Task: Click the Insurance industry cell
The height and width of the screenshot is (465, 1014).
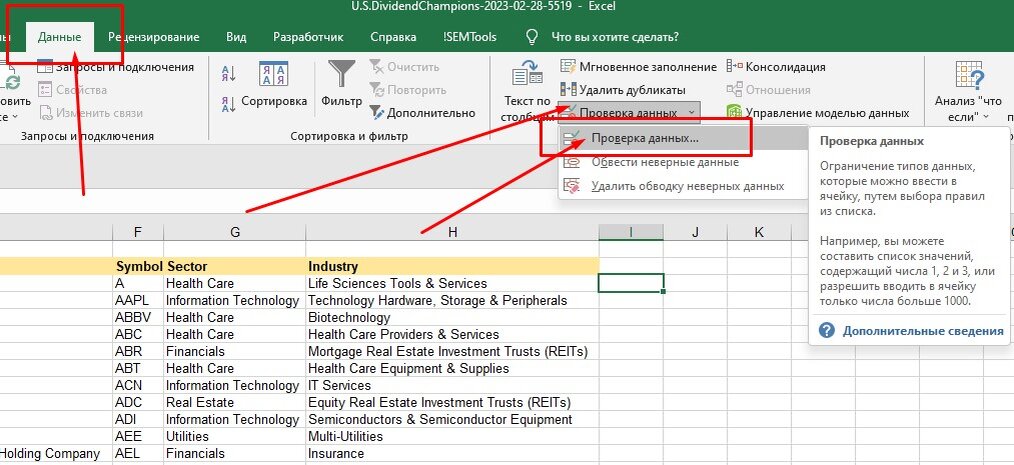Action: tap(452, 453)
